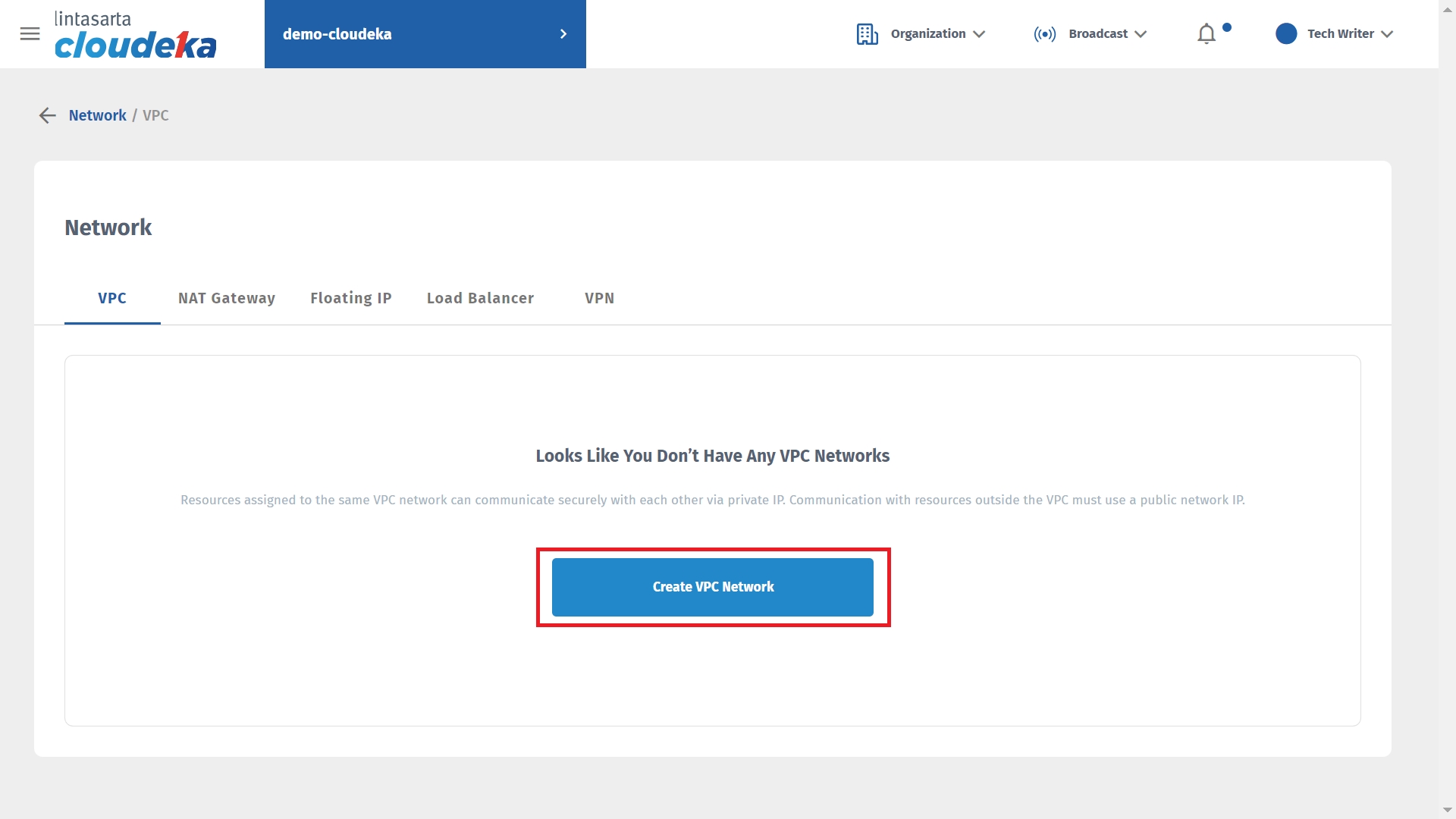Switch to the Floating IP tab
Image resolution: width=1456 pixels, height=819 pixels.
point(350,298)
